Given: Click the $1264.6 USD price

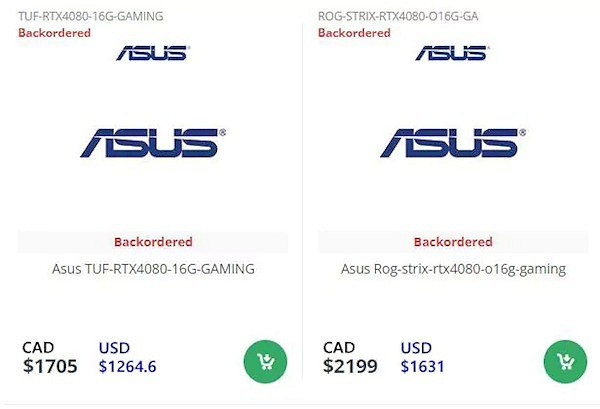Looking at the screenshot, I should pyautogui.click(x=127, y=367).
